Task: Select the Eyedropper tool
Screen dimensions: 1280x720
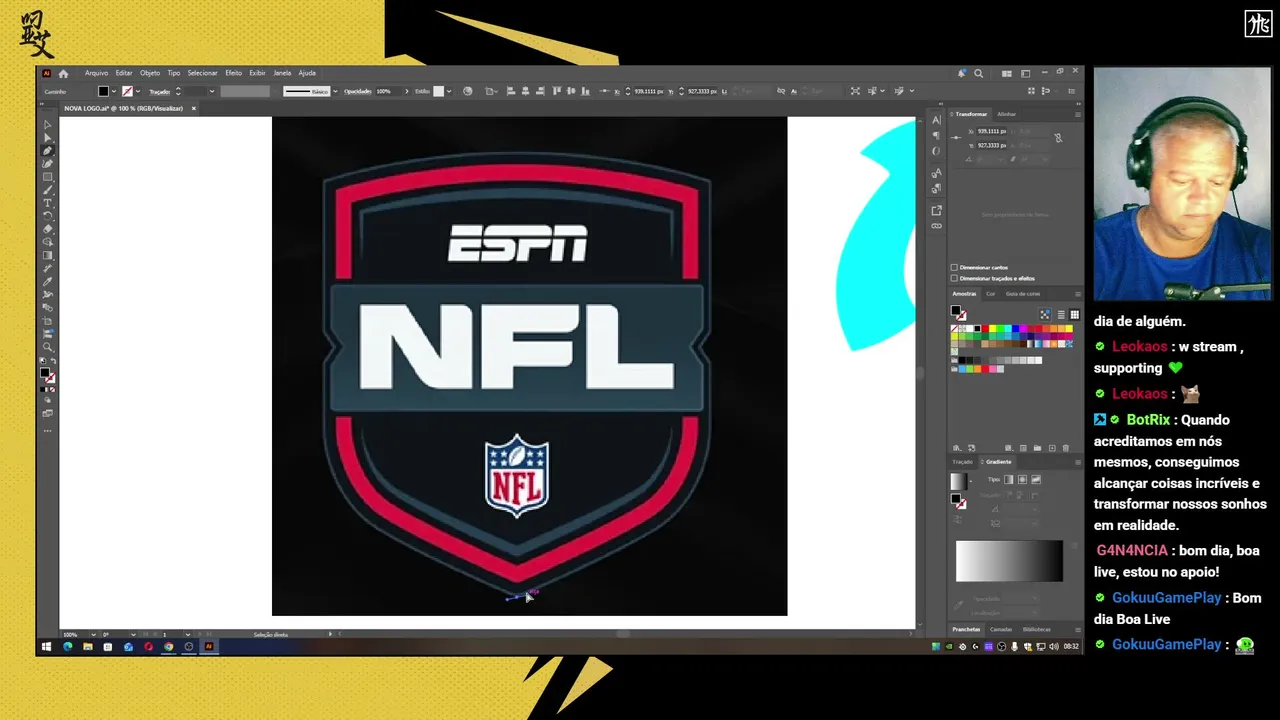Action: [47, 282]
